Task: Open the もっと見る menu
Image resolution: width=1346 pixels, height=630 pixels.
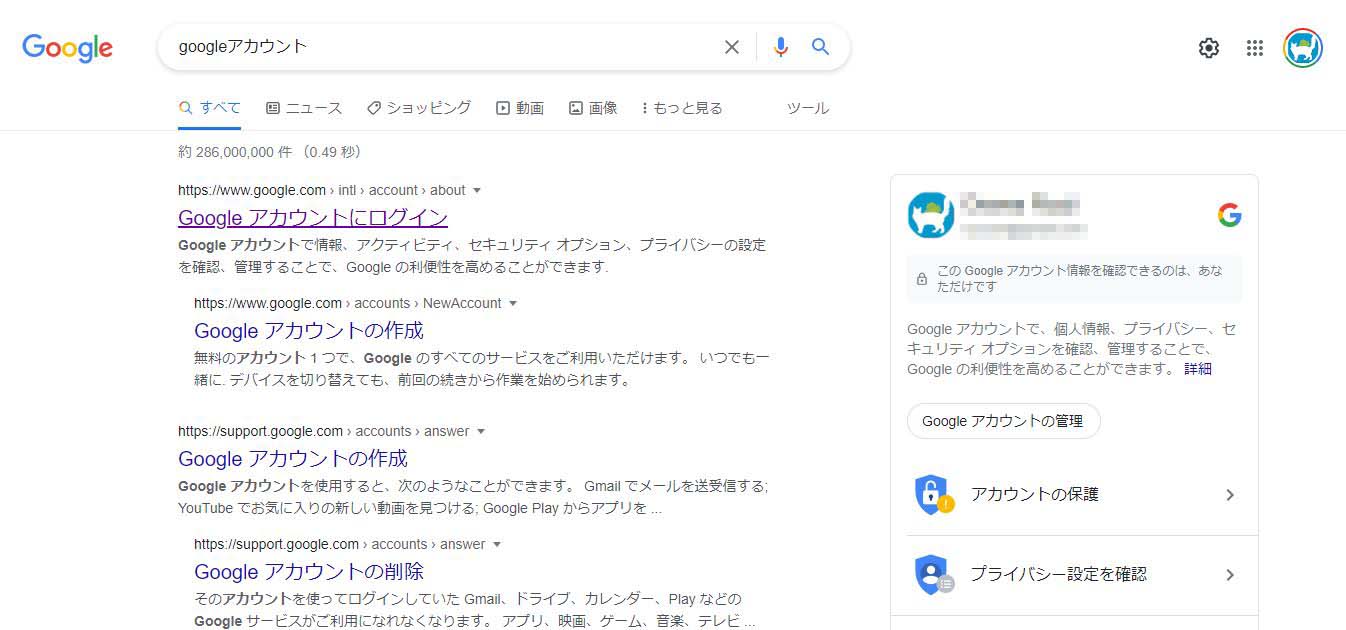Action: pyautogui.click(x=682, y=108)
